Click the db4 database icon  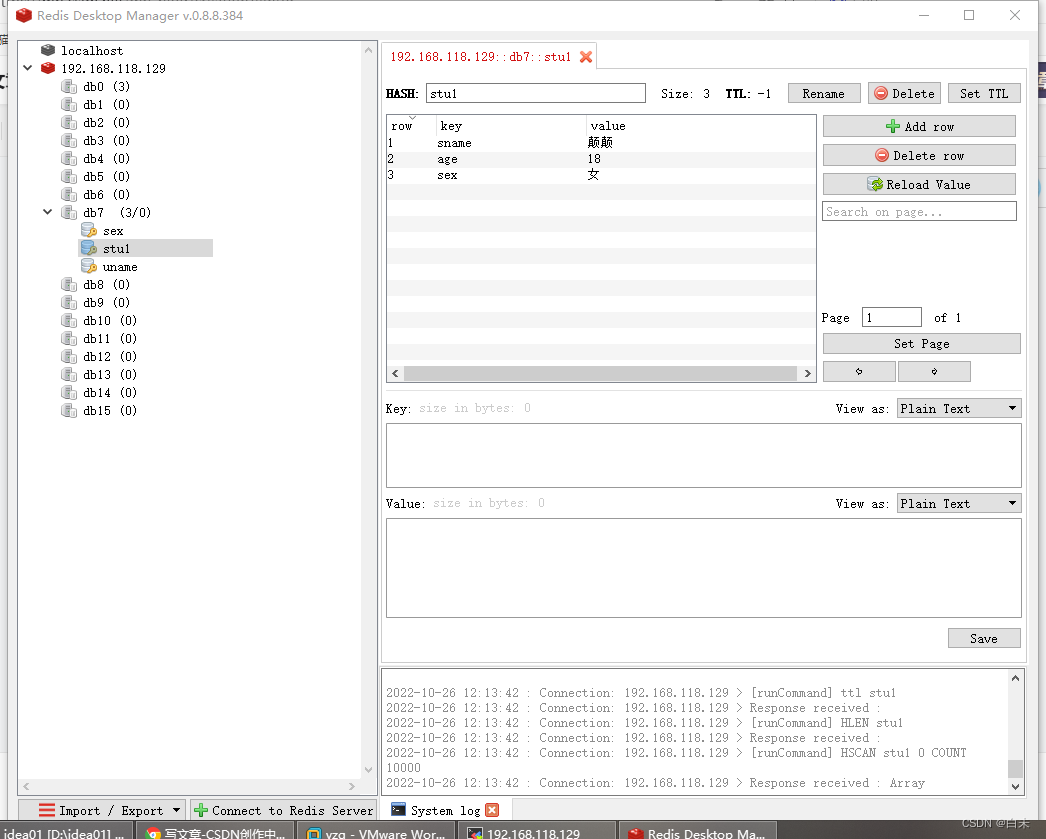point(69,158)
